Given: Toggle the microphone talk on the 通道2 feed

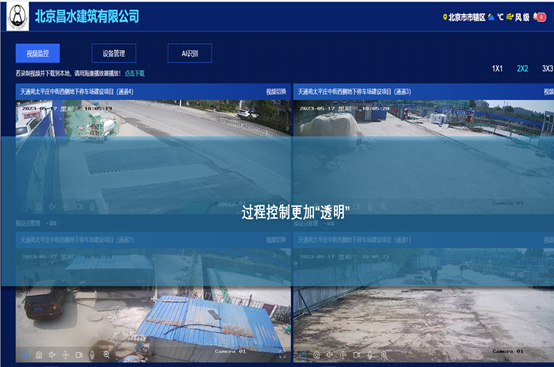Looking at the screenshot, I should [93, 355].
